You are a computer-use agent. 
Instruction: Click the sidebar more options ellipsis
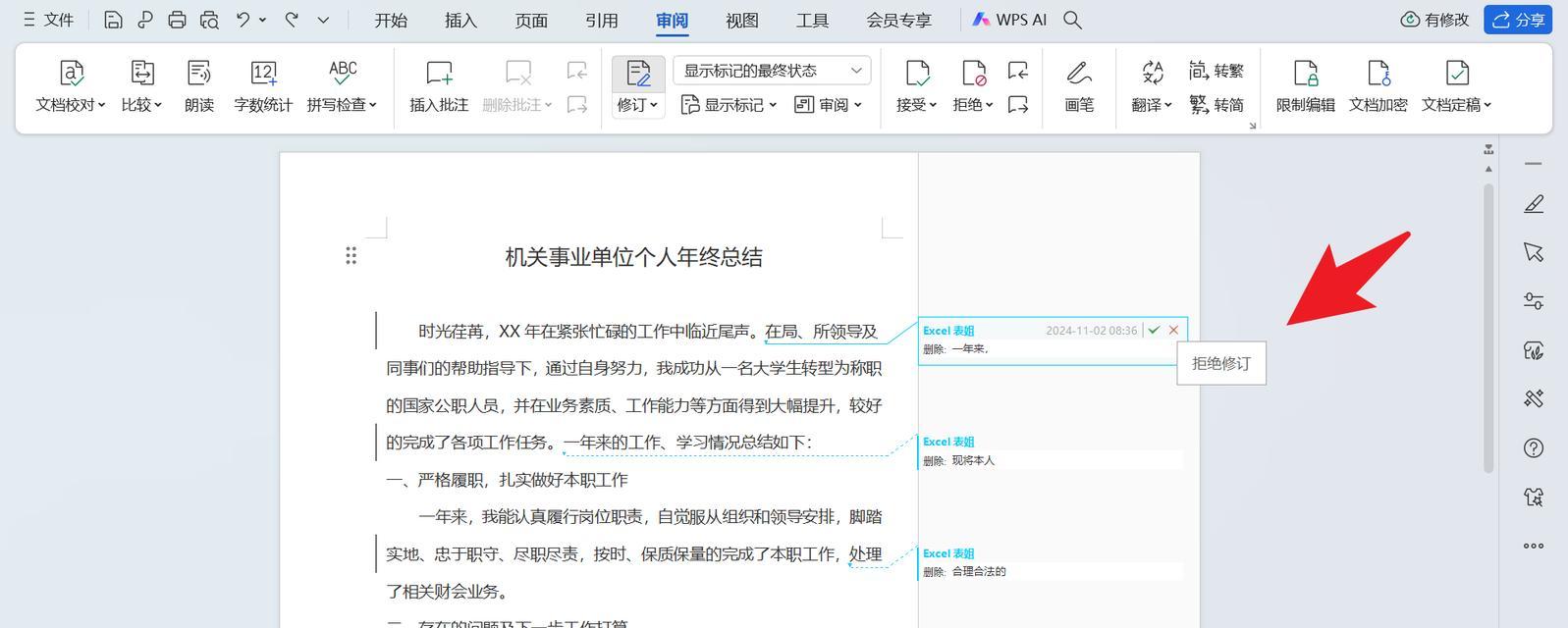point(1534,547)
